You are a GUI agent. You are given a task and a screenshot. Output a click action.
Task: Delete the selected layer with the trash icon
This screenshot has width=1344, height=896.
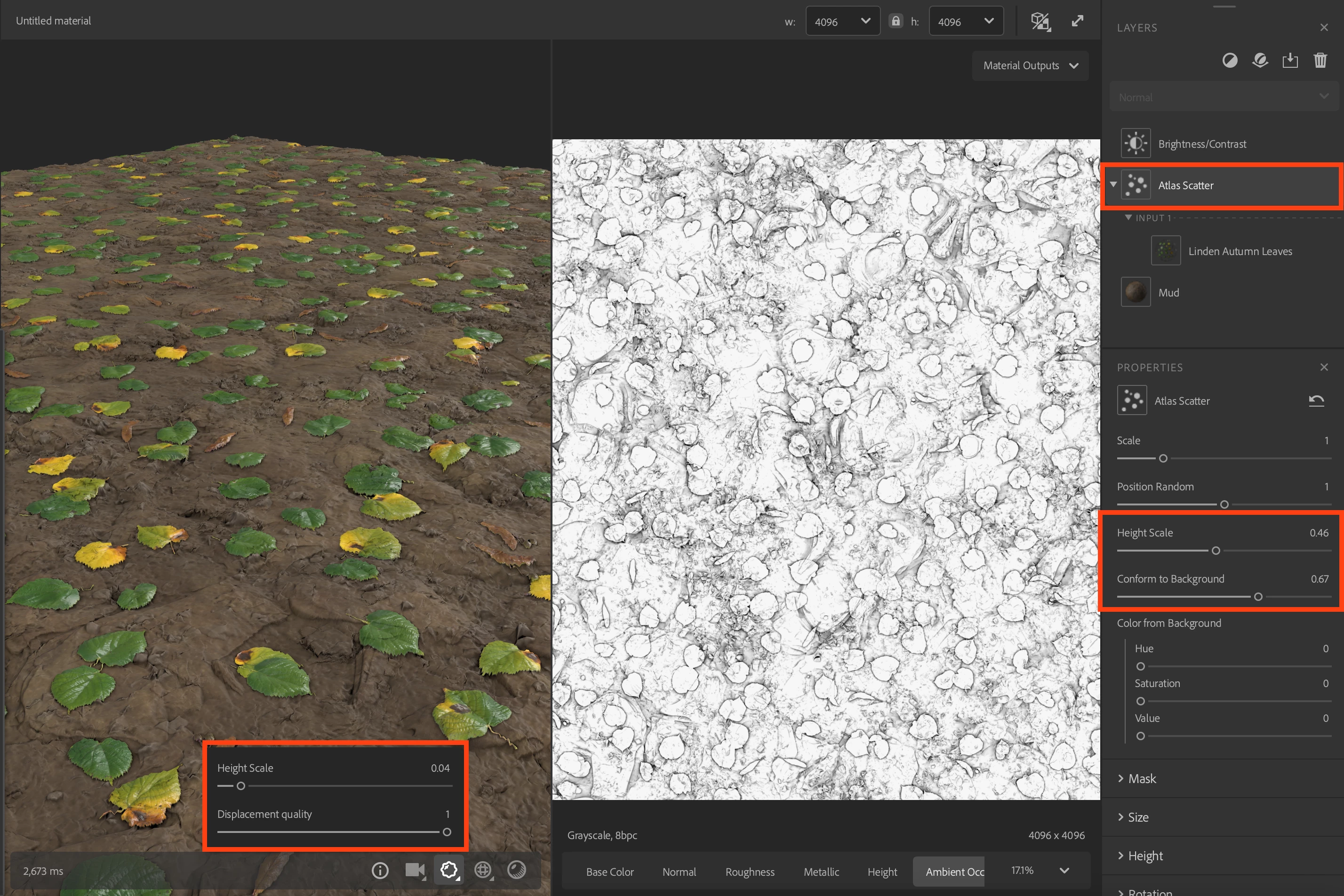(1320, 61)
